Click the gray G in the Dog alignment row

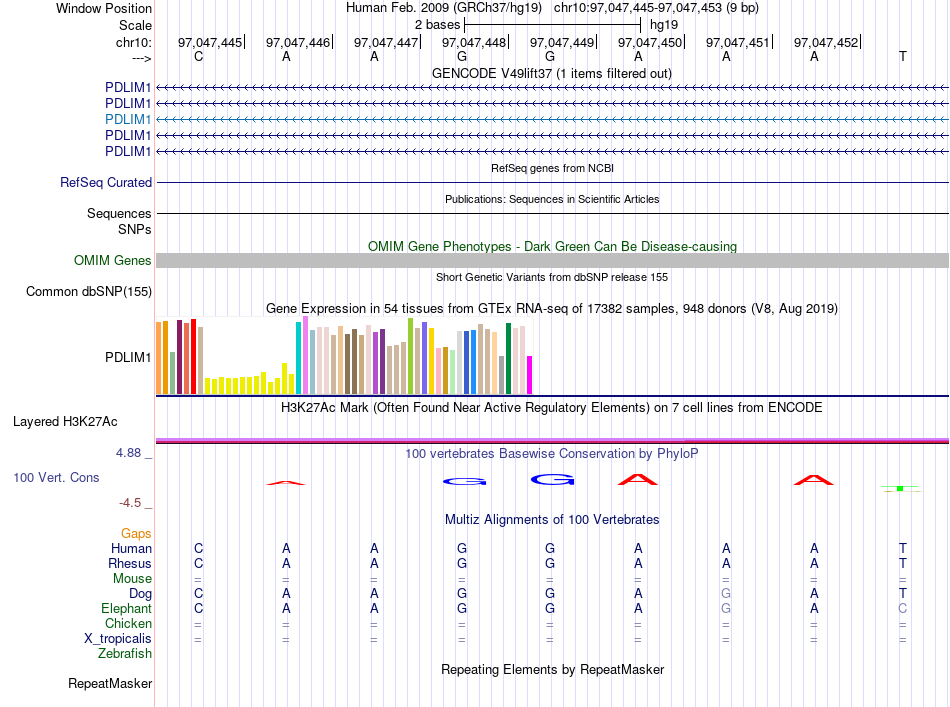coord(726,593)
